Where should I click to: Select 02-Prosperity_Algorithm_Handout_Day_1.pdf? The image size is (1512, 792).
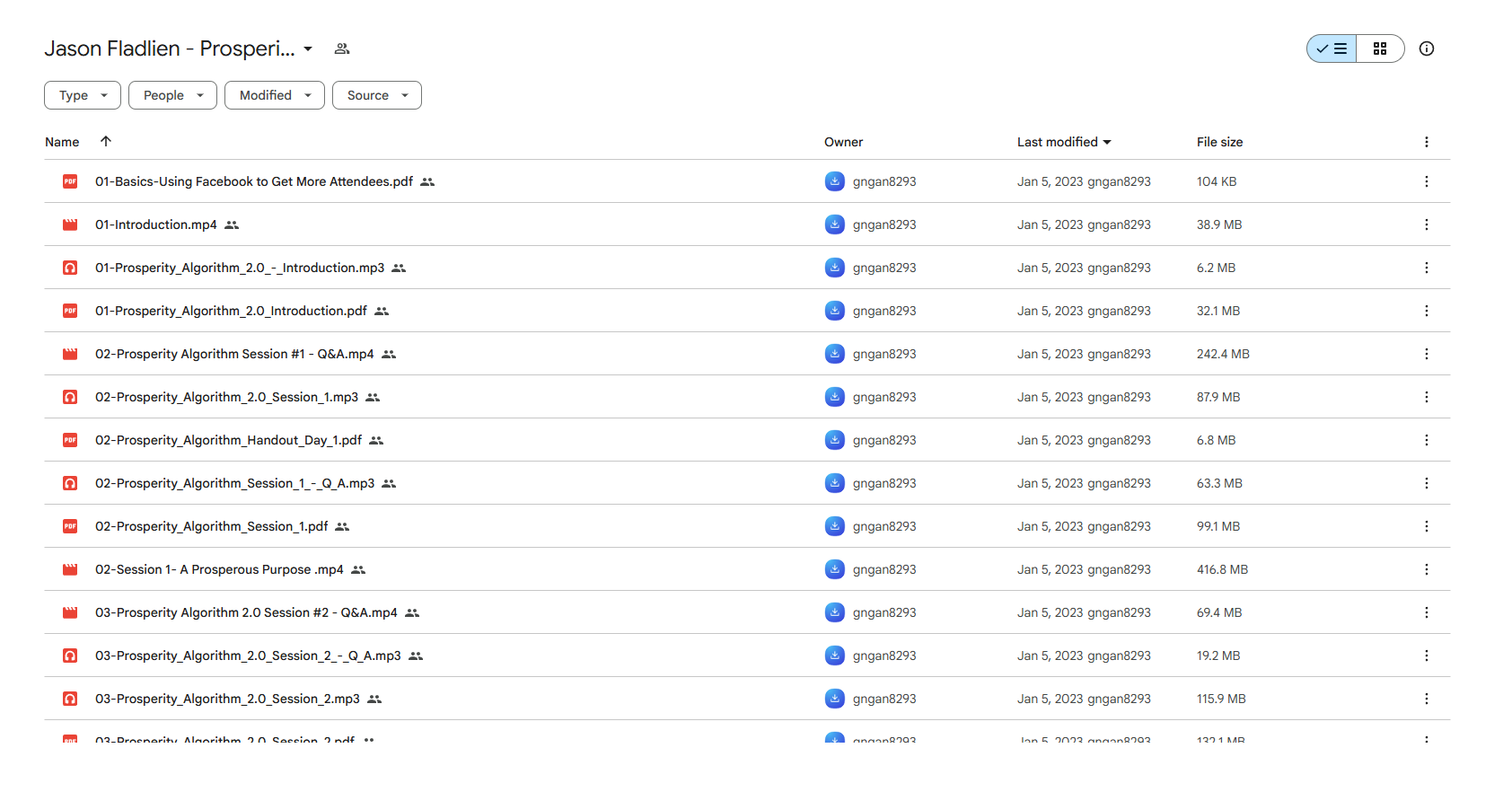[228, 440]
